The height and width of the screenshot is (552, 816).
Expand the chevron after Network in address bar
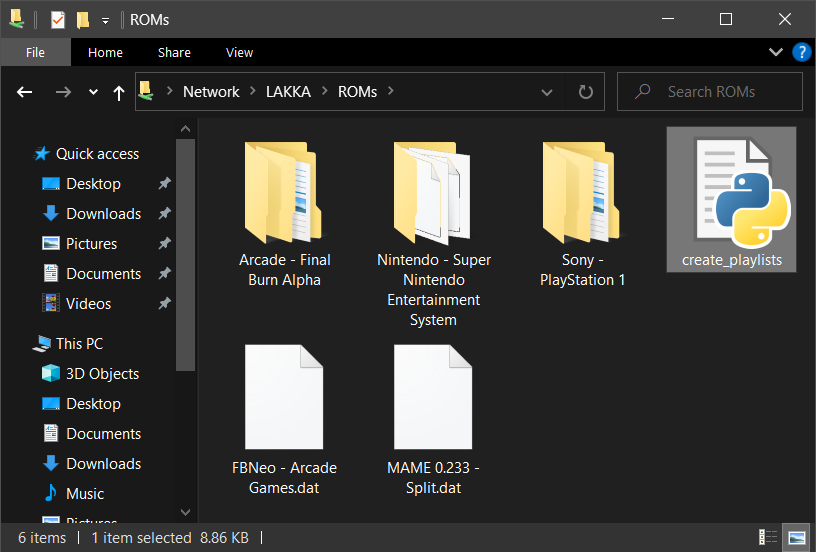coord(253,91)
